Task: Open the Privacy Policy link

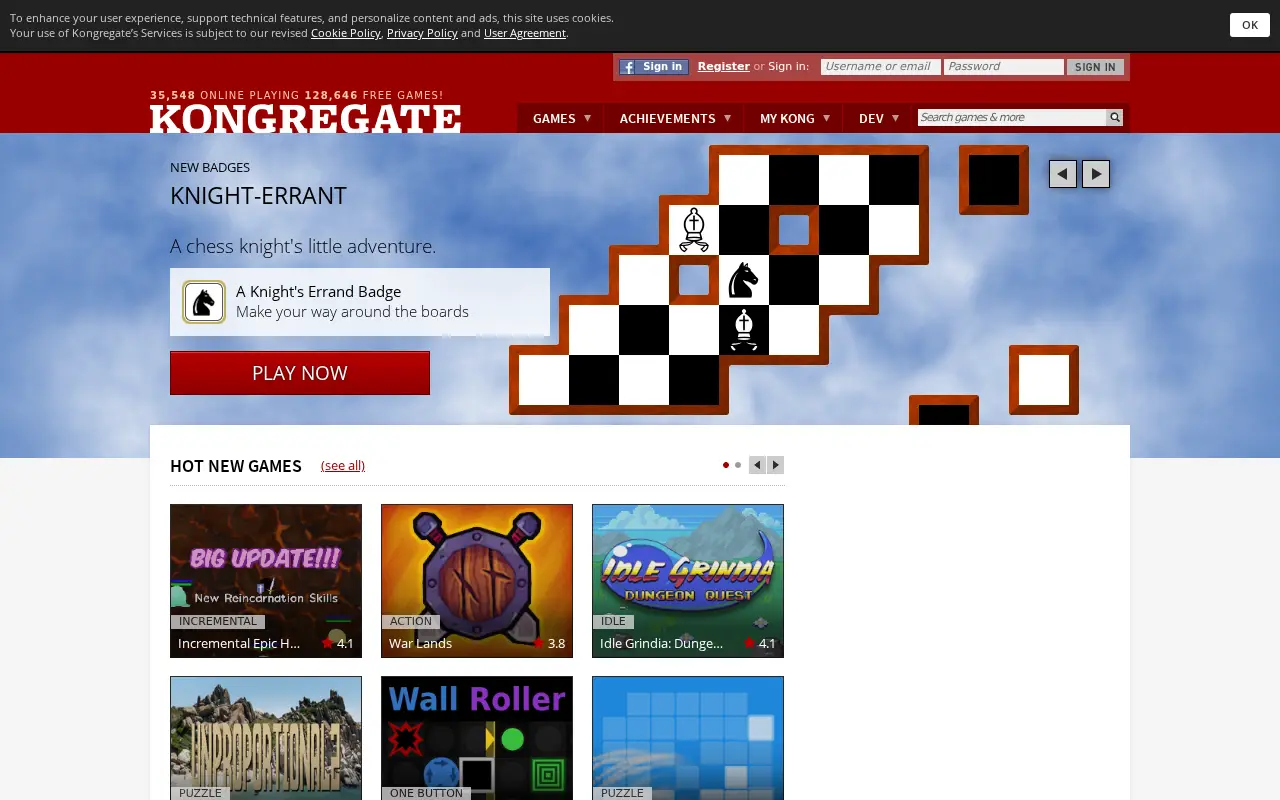Action: (x=422, y=33)
